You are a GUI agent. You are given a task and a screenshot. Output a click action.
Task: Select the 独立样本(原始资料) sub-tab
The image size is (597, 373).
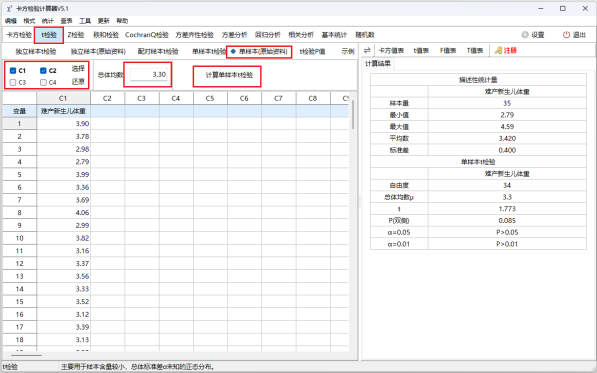[98, 51]
